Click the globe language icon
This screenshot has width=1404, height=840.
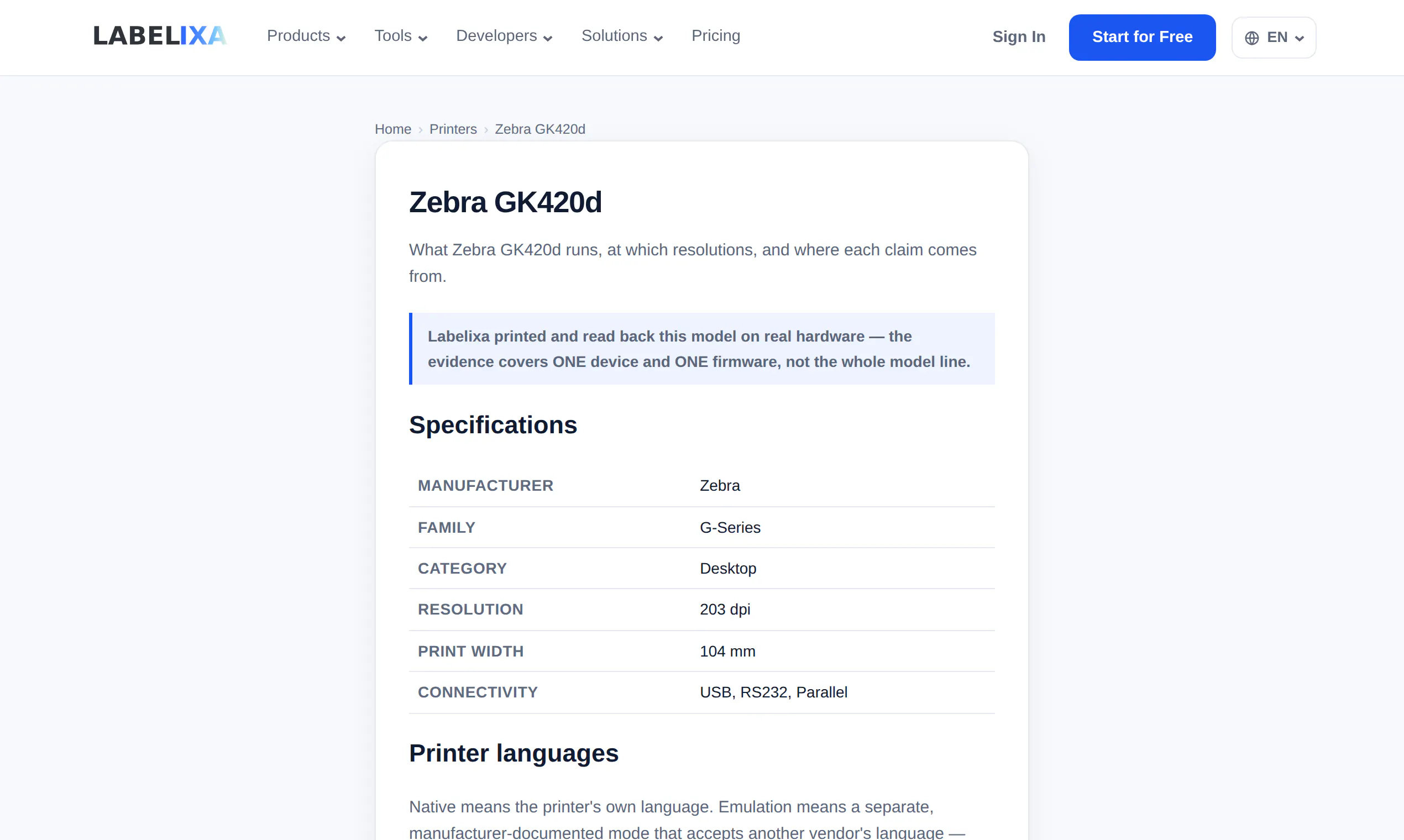1251,38
